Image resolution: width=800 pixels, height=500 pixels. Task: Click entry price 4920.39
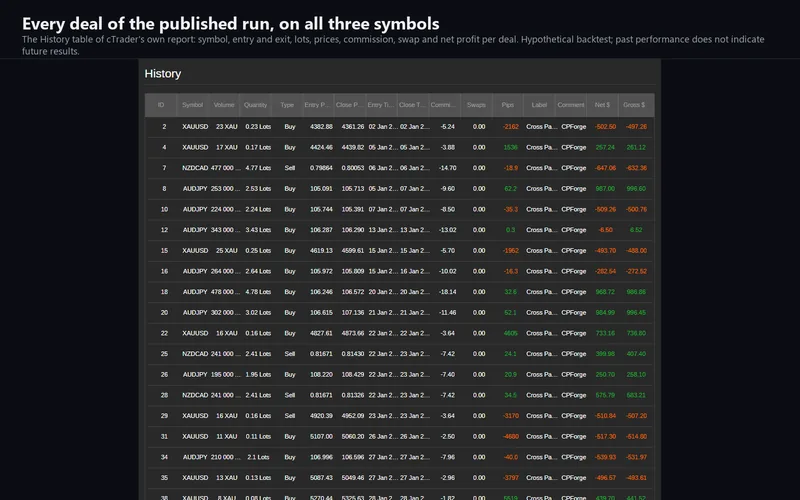[321, 416]
